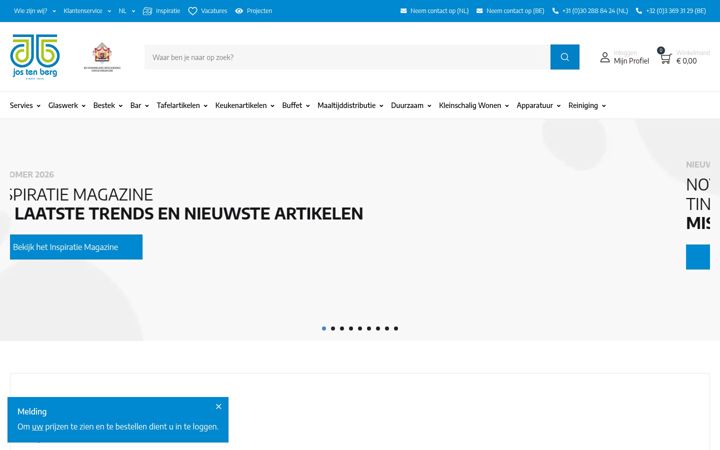Image resolution: width=720 pixels, height=450 pixels.
Task: Expand the Klantenservice dropdown
Action: (87, 11)
